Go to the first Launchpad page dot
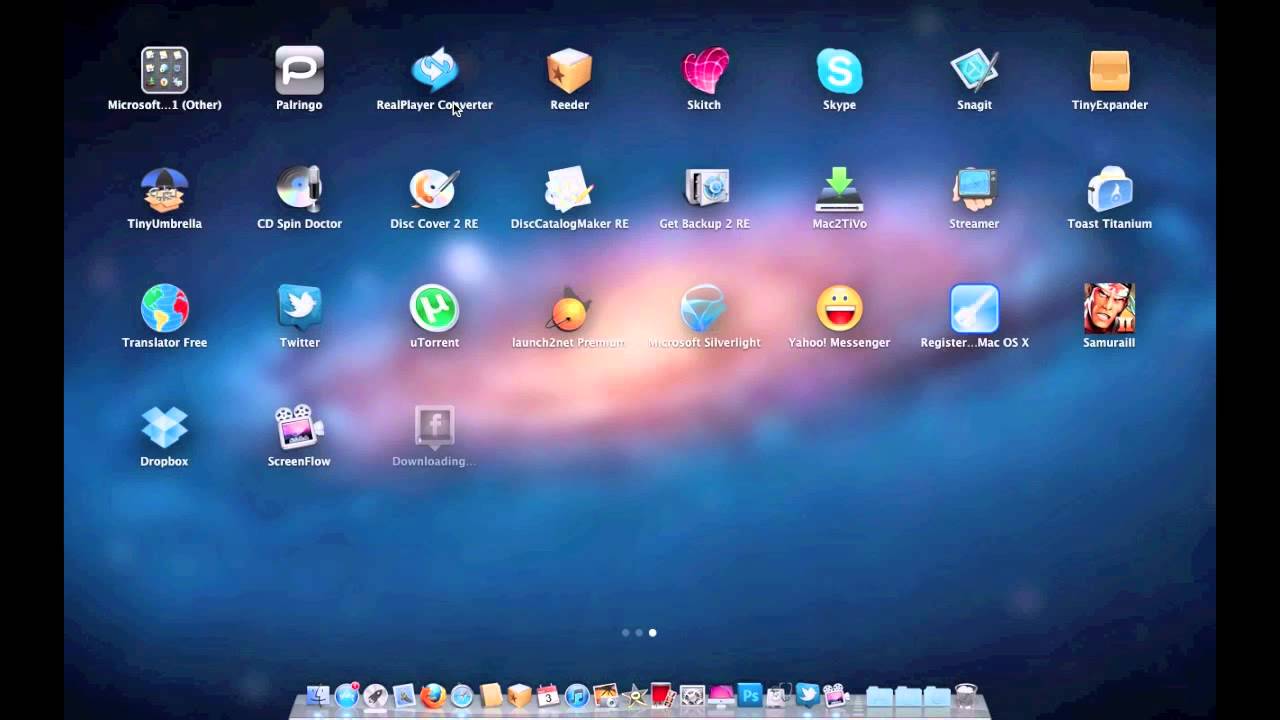 tap(626, 633)
